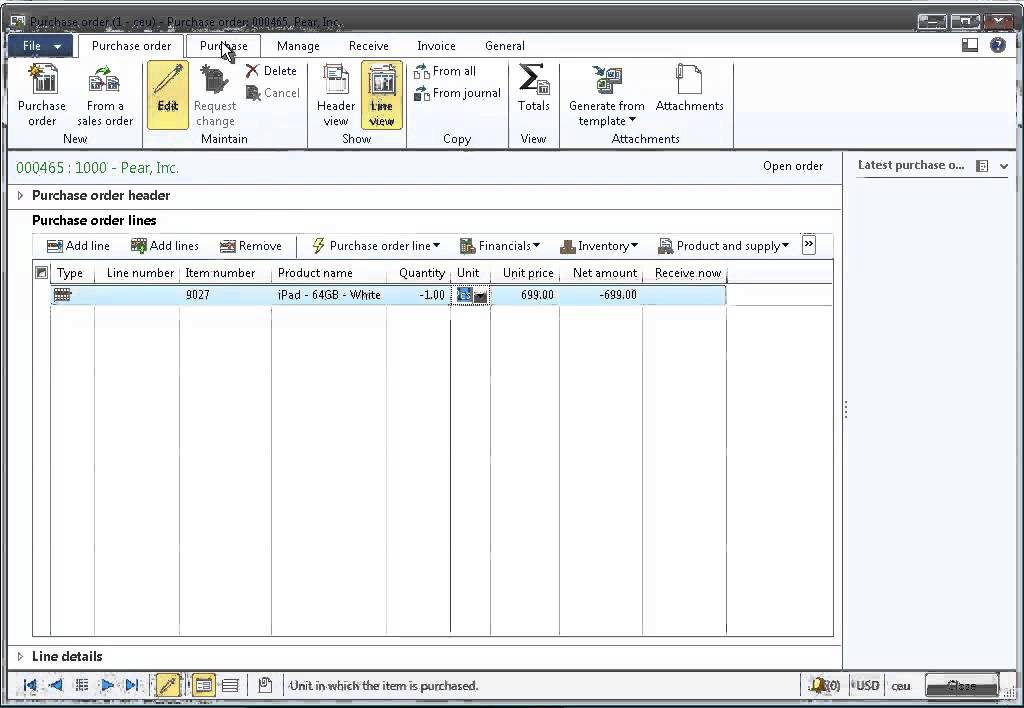Open the Invoice ribbon tab
Image resolution: width=1024 pixels, height=708 pixels.
point(436,46)
